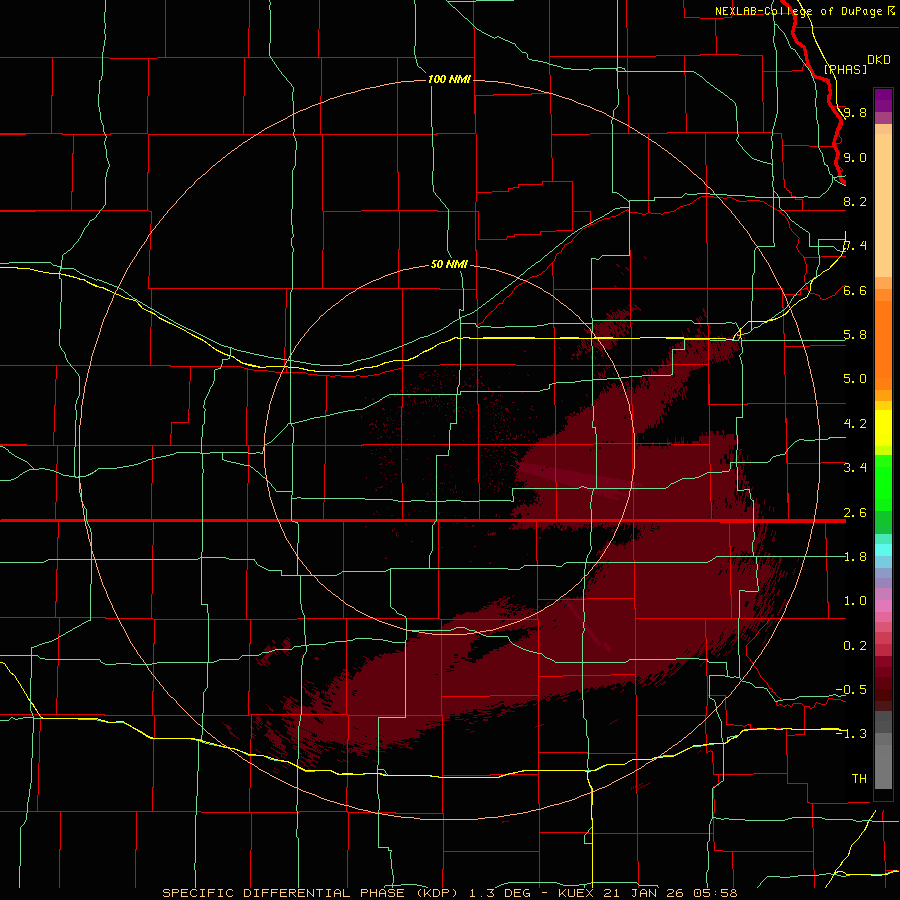900x900 pixels.
Task: Click the -1.3 value on color scale
Action: tap(851, 734)
